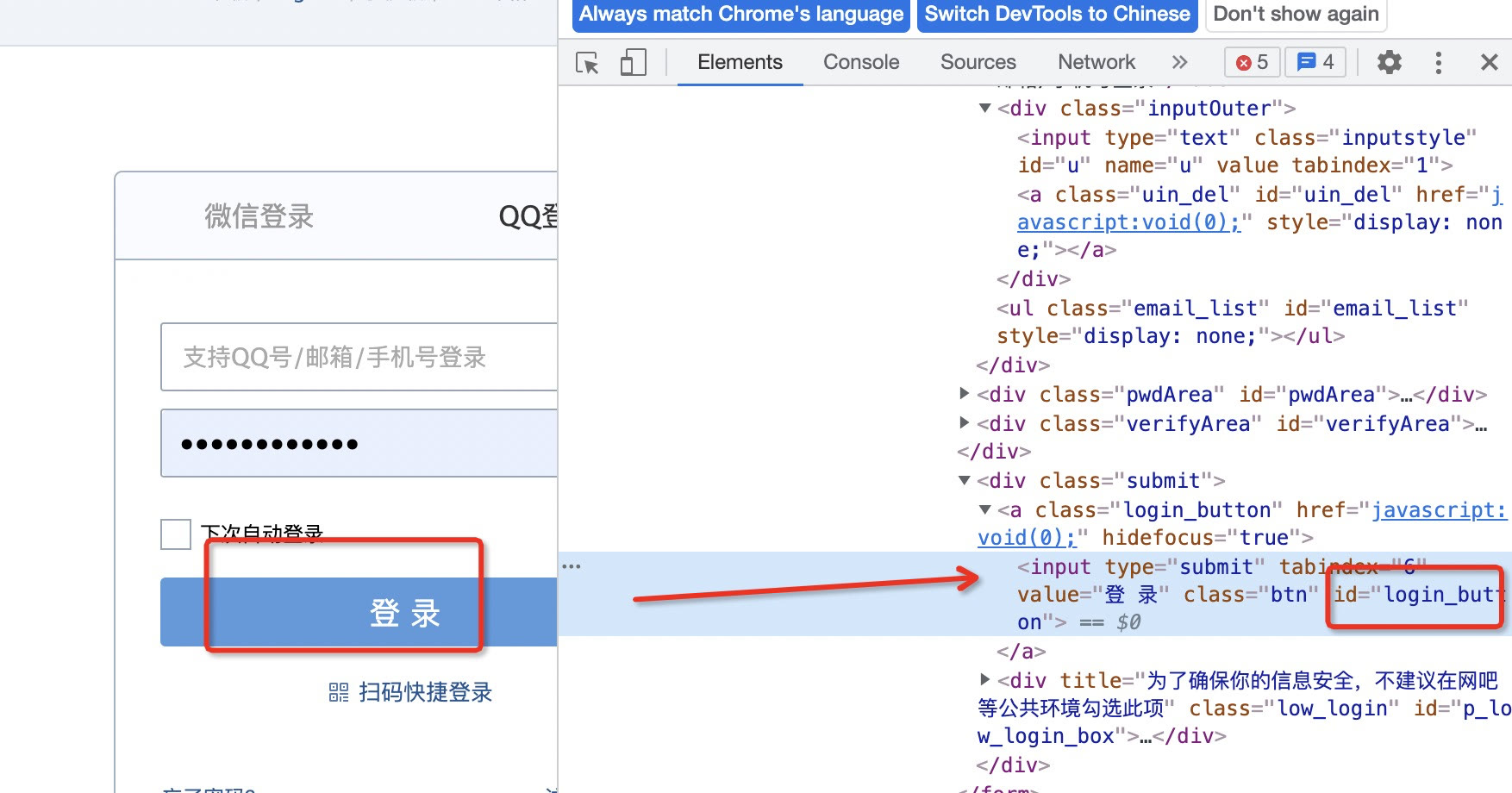
Task: Focus the password field with dots
Action: tap(359, 443)
